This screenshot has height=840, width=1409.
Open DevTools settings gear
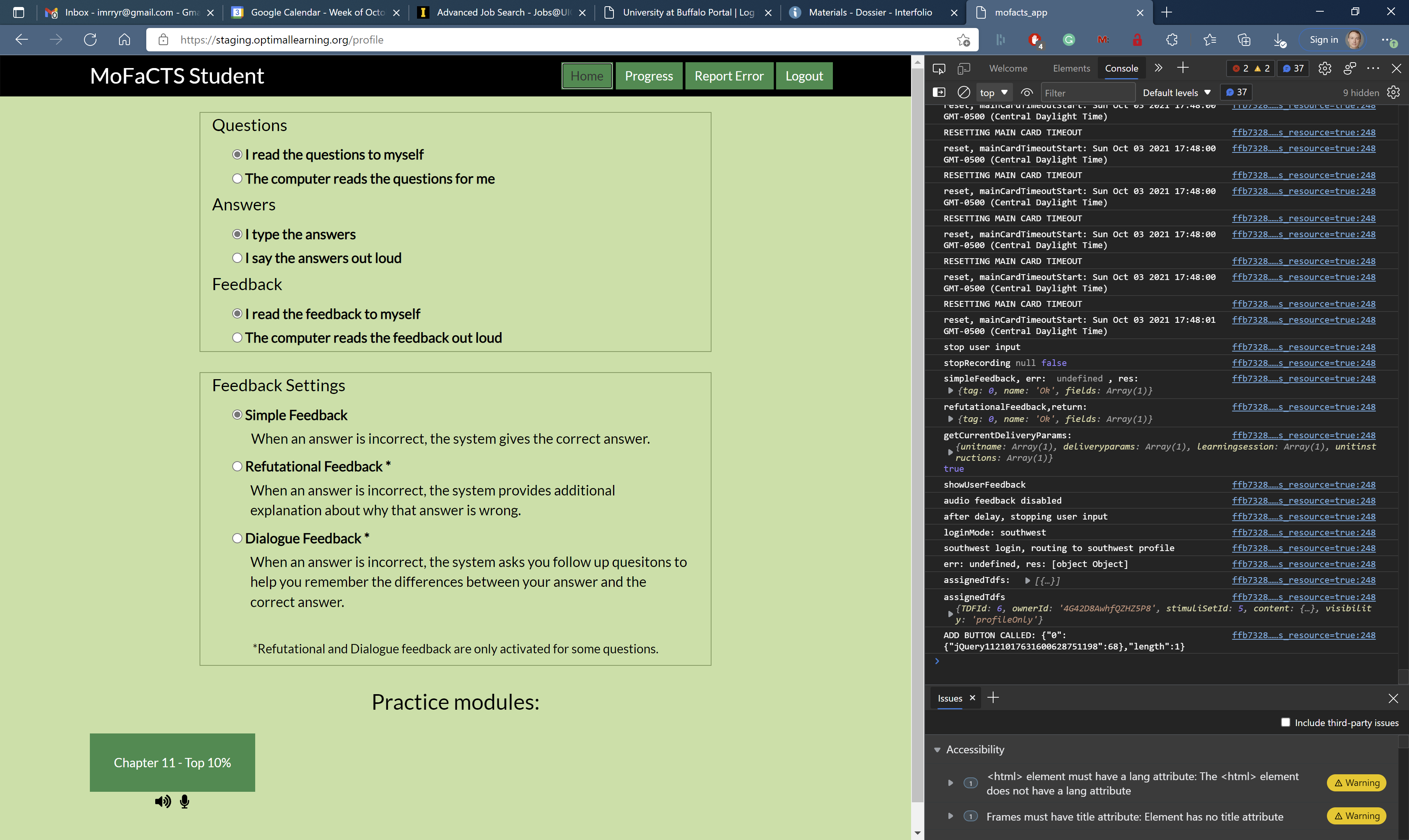coord(1325,68)
